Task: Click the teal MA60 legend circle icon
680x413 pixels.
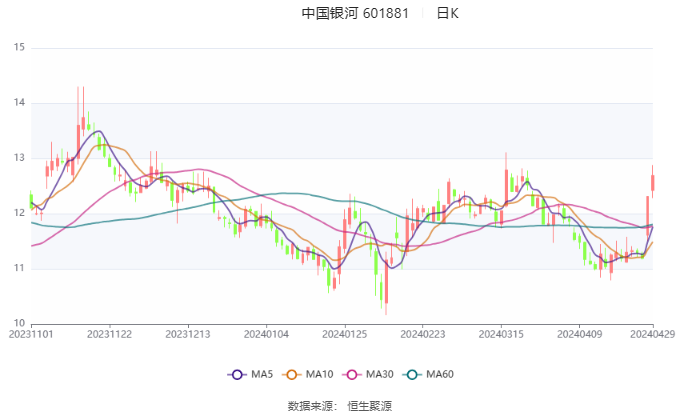Action: point(412,375)
